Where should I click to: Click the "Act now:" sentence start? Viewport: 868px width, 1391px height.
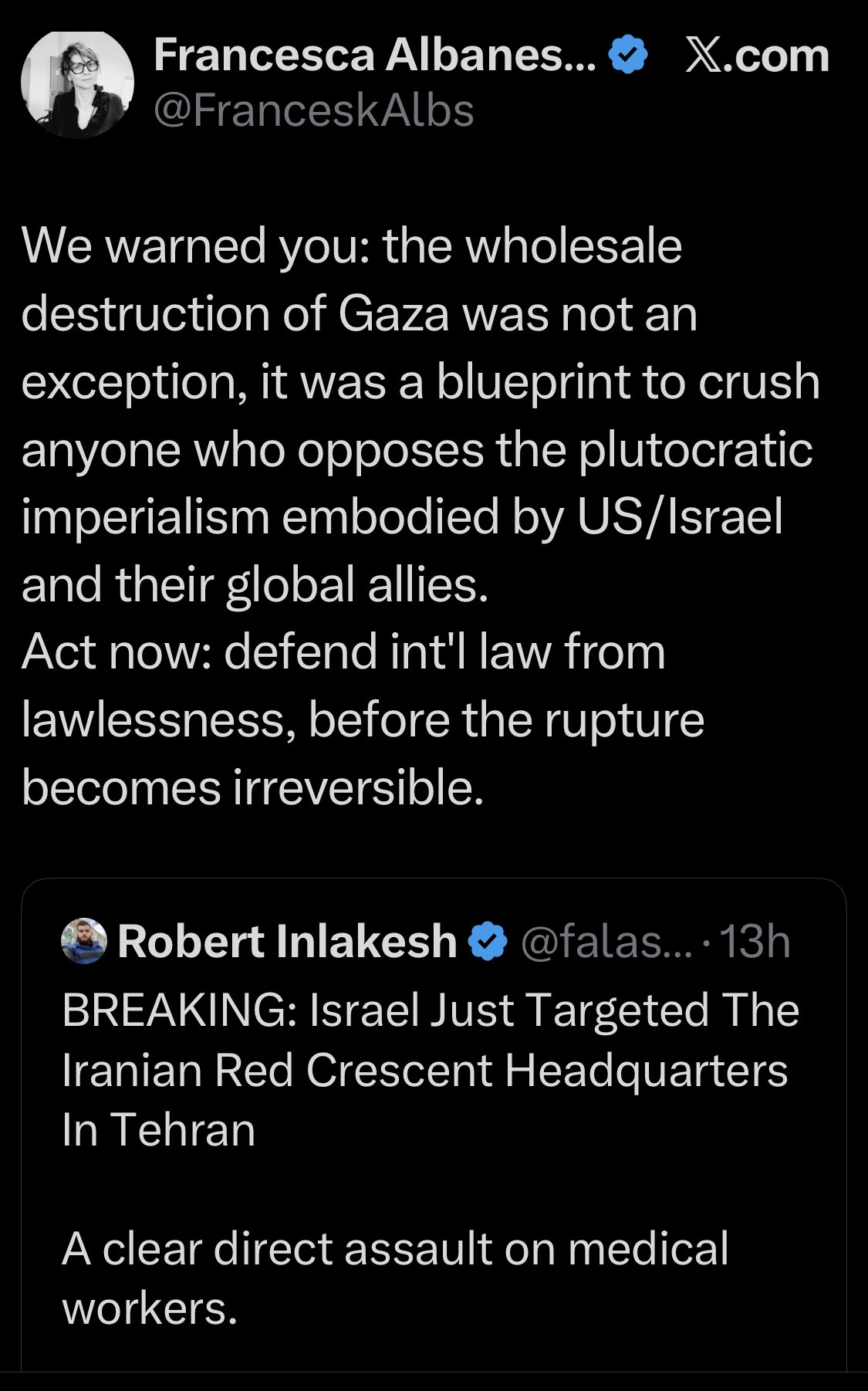(114, 651)
